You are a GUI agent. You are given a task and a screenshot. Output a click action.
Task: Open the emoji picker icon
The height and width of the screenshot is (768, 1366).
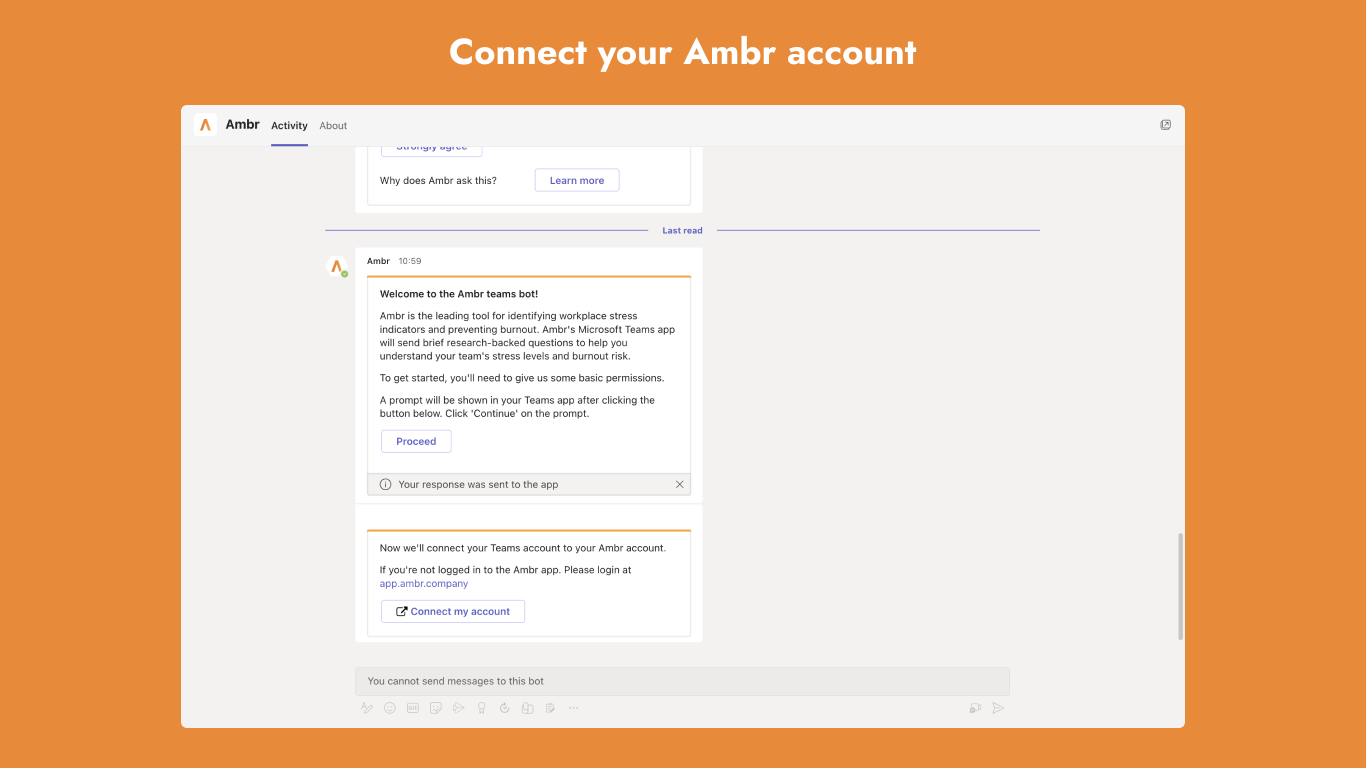pos(390,708)
